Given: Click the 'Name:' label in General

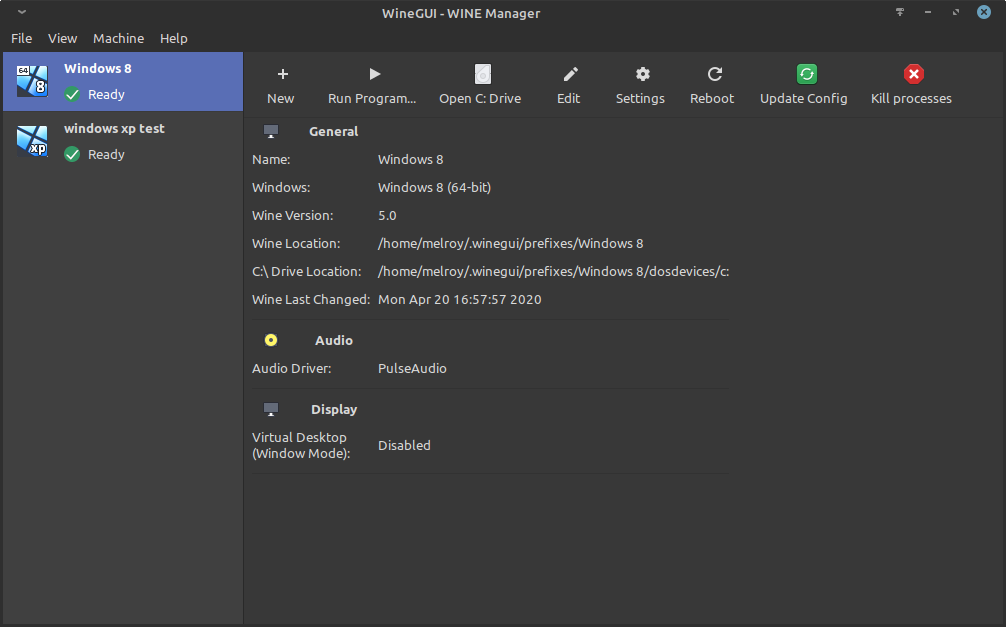Looking at the screenshot, I should point(271,160).
